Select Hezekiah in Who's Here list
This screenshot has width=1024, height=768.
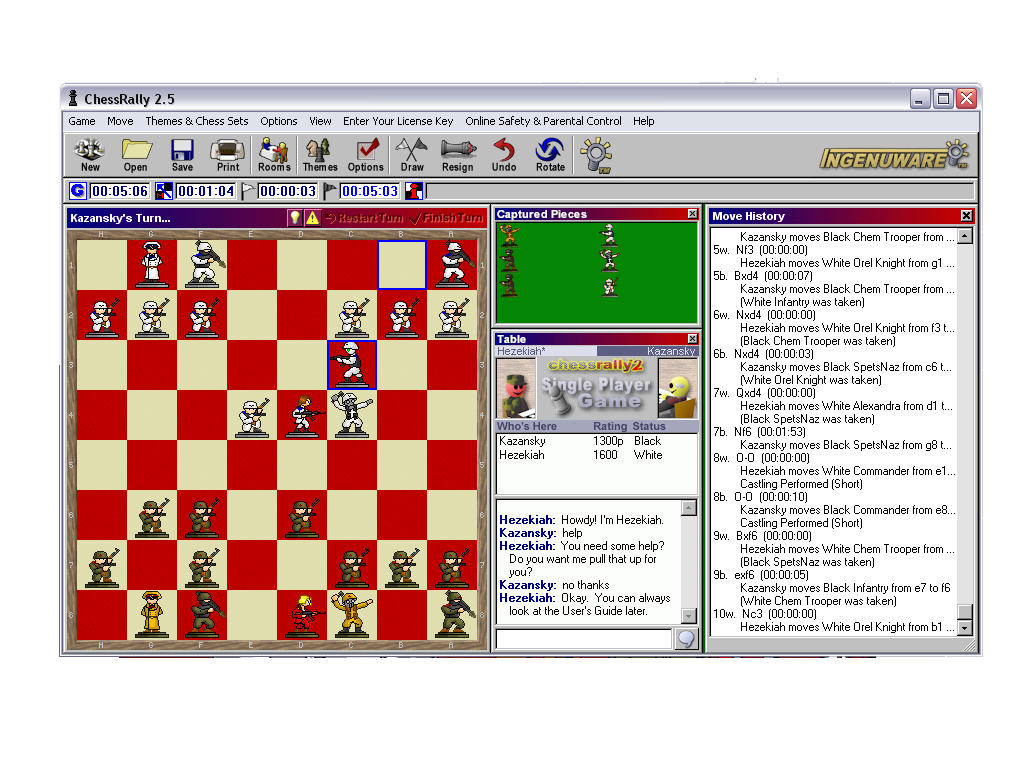pos(596,455)
